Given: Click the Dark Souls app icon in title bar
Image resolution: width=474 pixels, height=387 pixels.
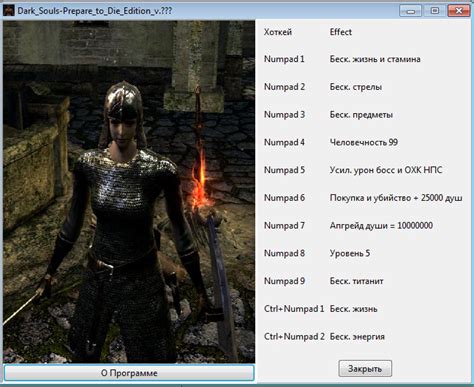Looking at the screenshot, I should coord(9,11).
